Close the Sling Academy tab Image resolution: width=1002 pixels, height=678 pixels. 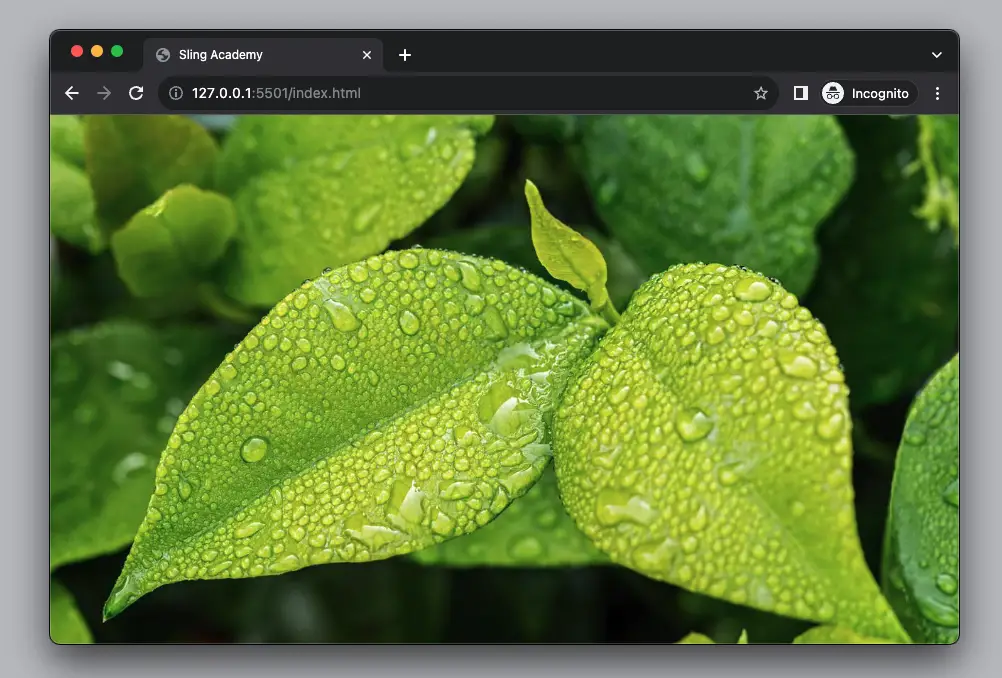(x=367, y=55)
